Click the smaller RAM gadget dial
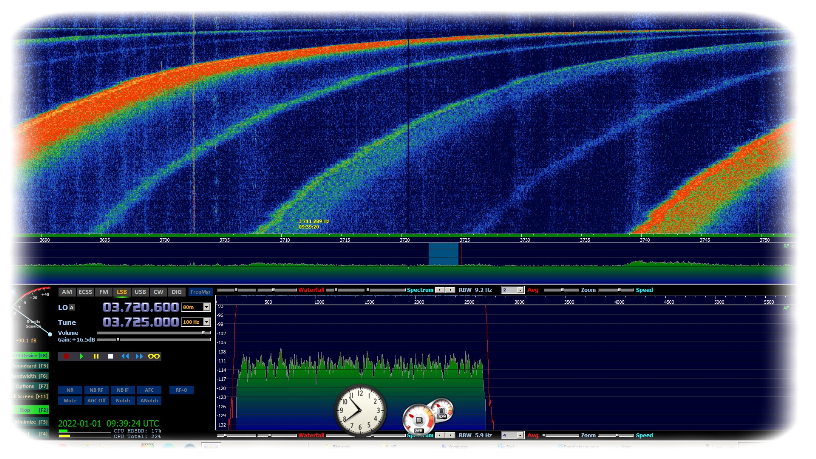Image resolution: width=816 pixels, height=459 pixels. (x=442, y=411)
